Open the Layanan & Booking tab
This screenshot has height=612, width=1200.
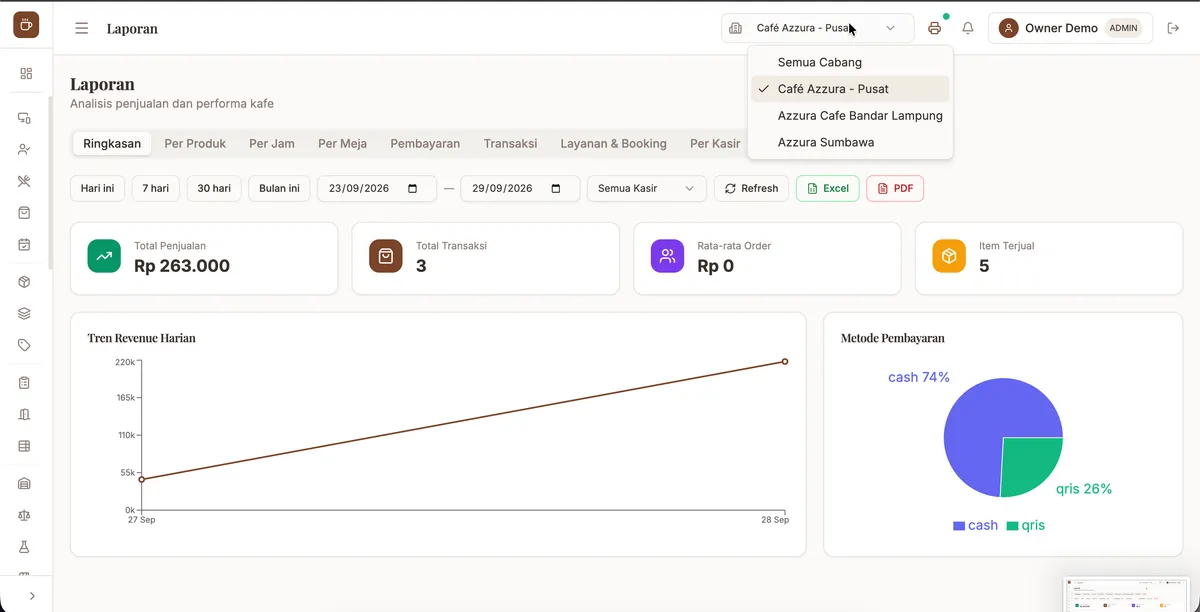[x=613, y=144]
